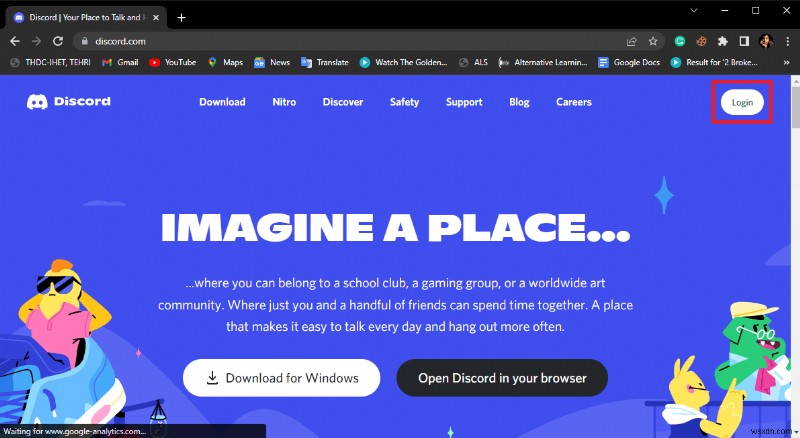Open the YouTube bookmark
800x438 pixels.
pyautogui.click(x=172, y=62)
